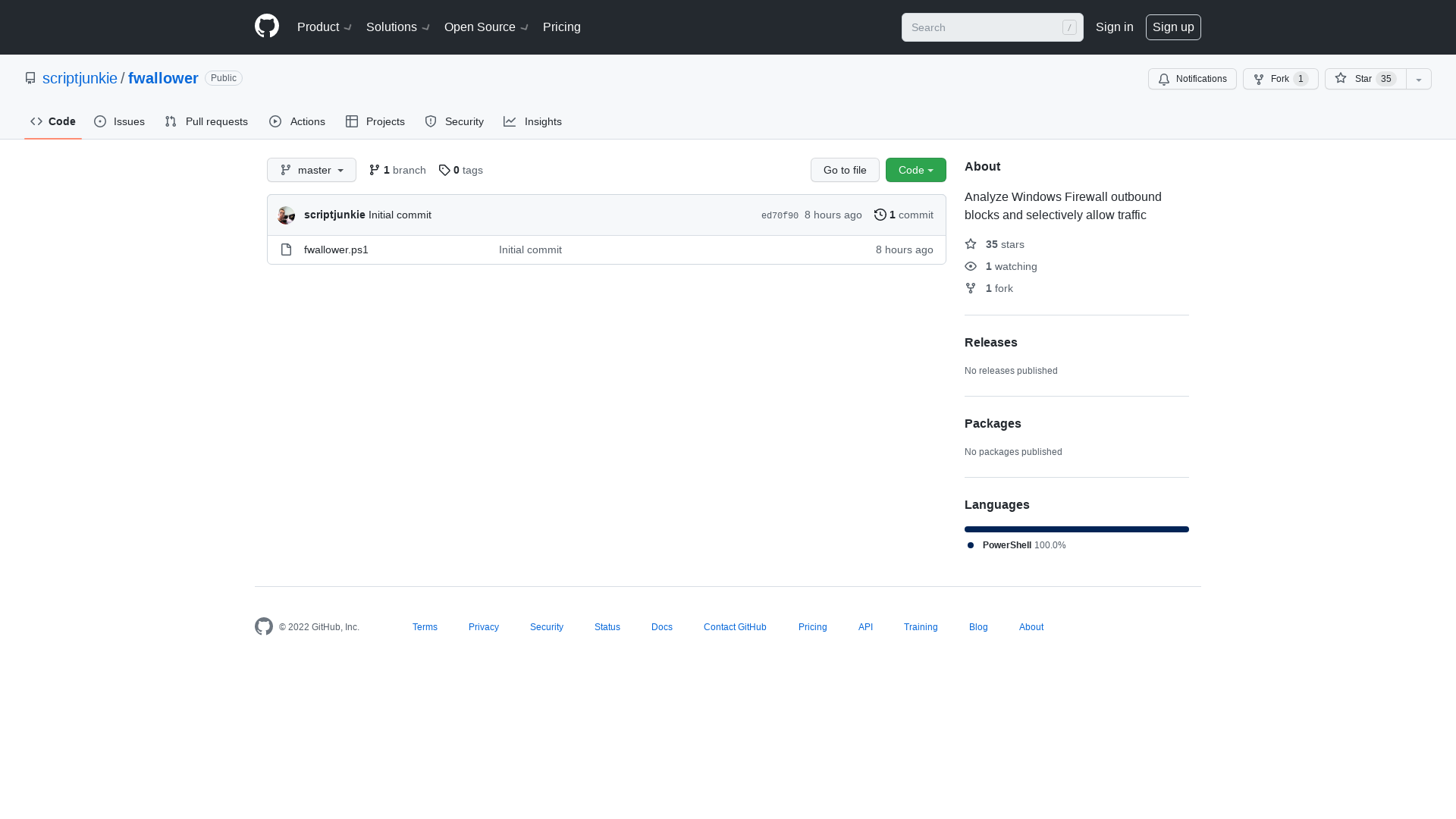1456x819 pixels.
Task: Click the Insights graph tab icon
Action: tap(509, 121)
